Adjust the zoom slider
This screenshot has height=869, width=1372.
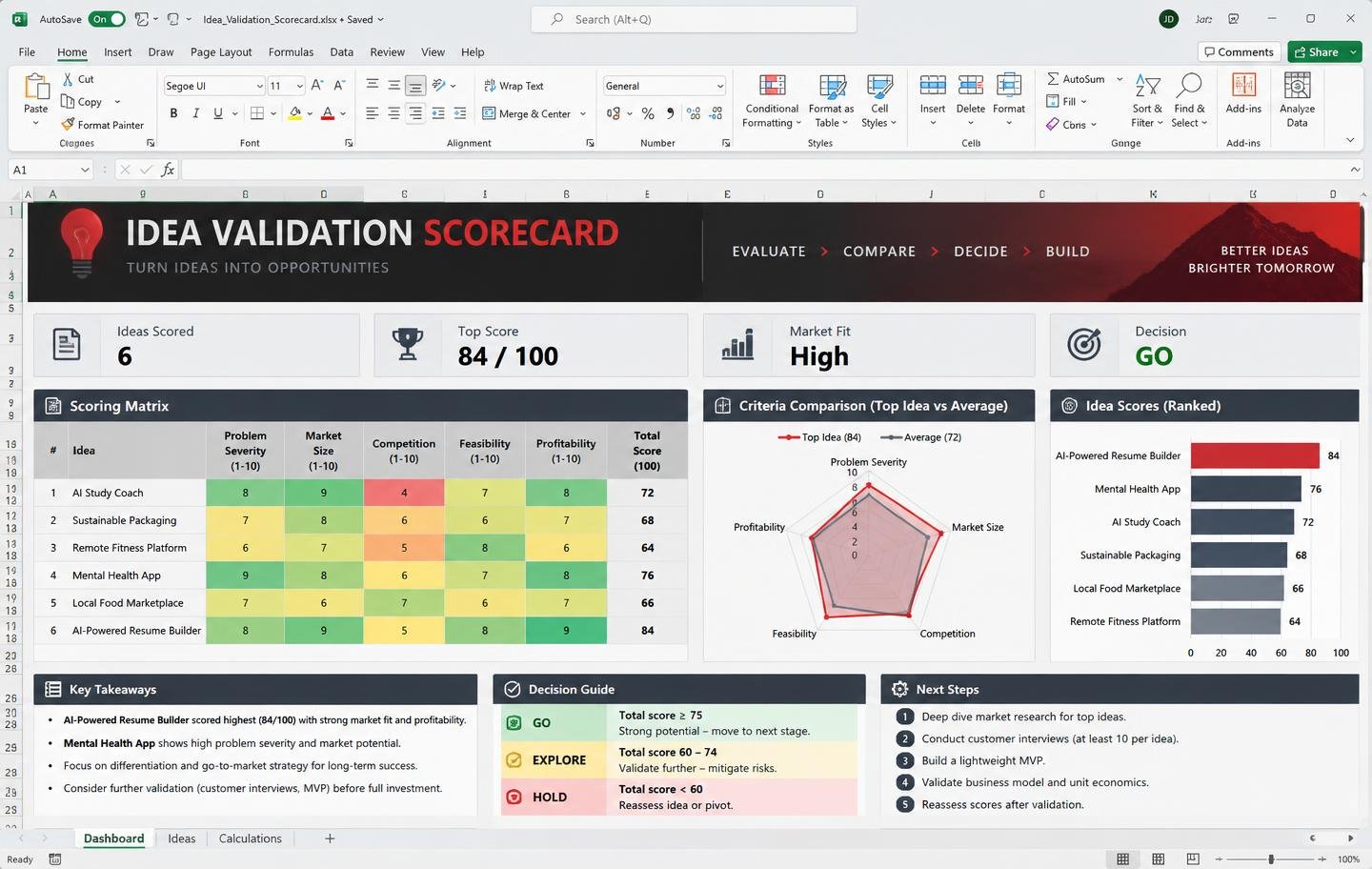pos(1271,859)
